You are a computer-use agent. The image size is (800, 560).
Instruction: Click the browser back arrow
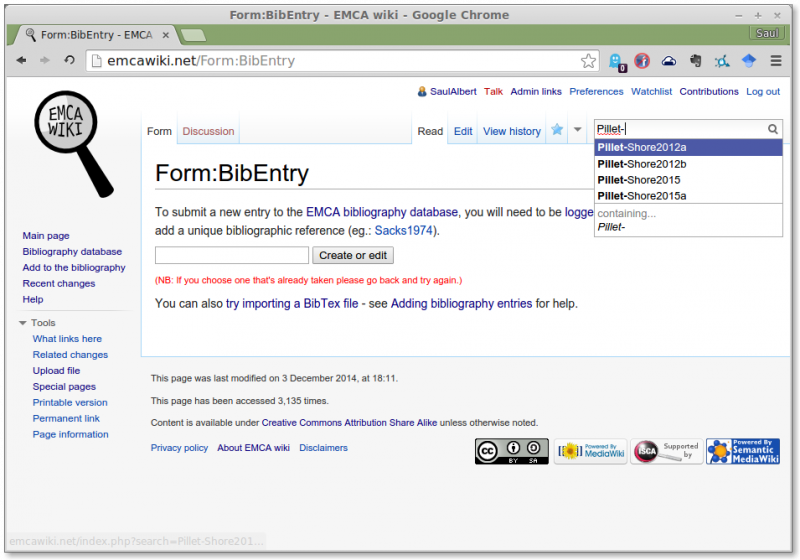21,60
